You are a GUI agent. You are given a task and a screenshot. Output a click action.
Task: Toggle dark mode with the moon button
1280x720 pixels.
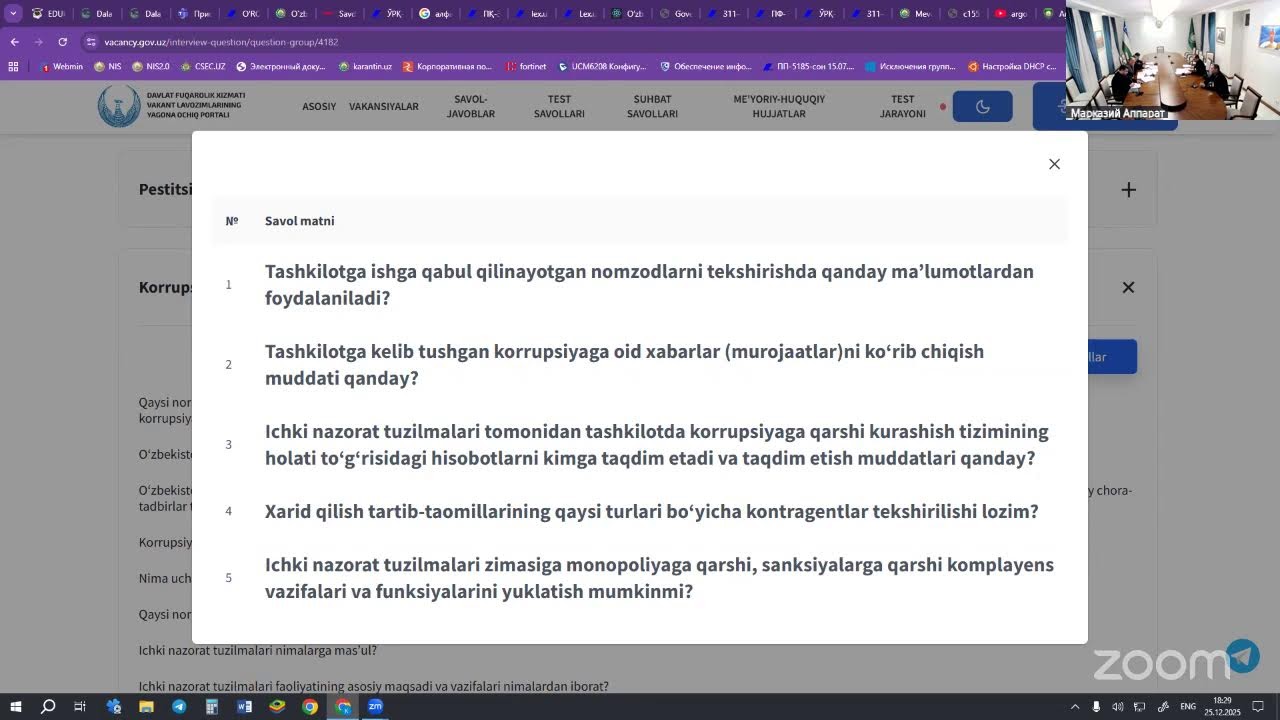982,106
